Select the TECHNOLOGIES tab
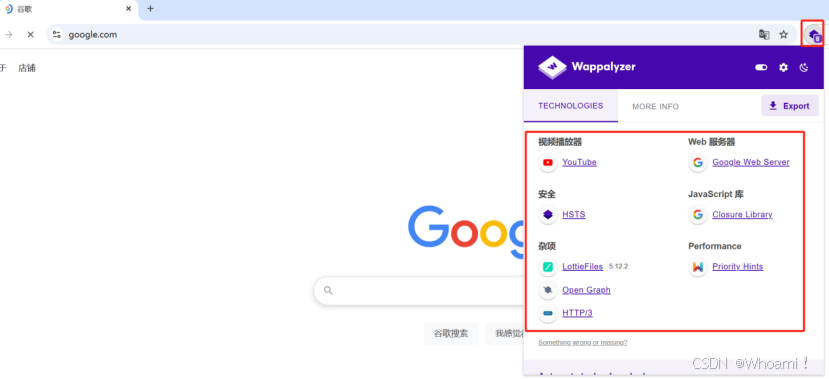The image size is (829, 379). point(570,106)
